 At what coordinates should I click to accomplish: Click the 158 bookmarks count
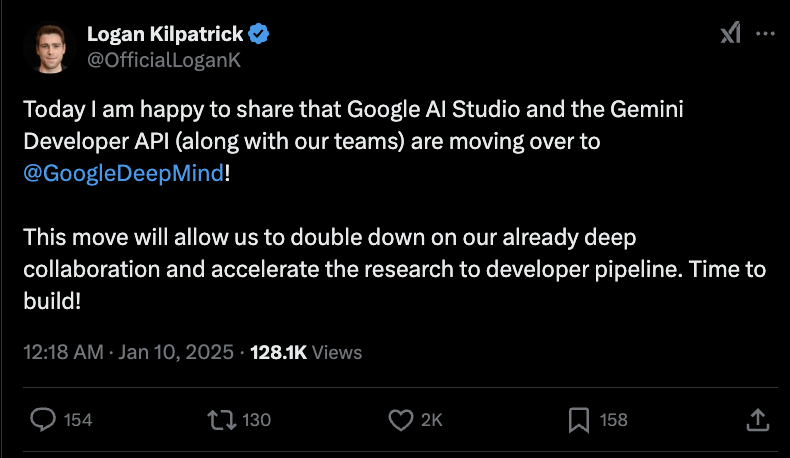tap(613, 420)
